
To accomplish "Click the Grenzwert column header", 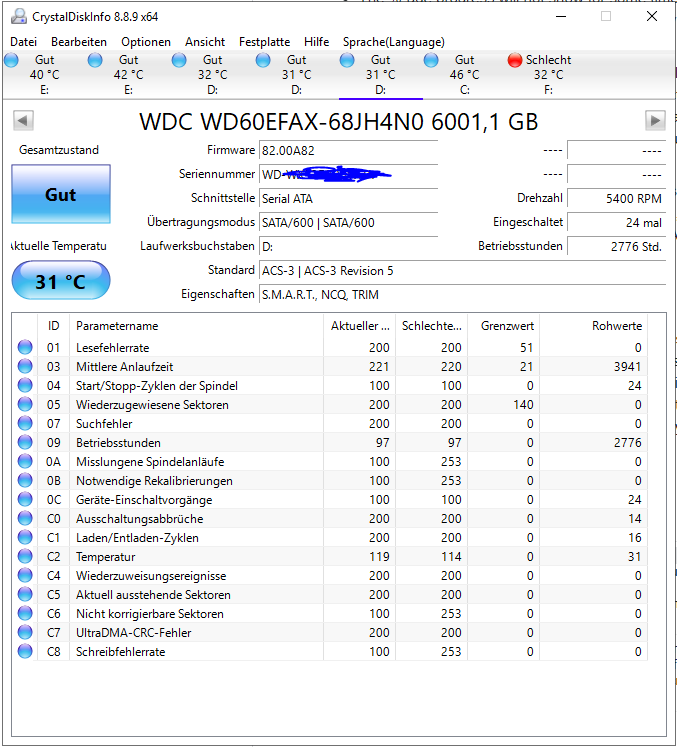I will tap(504, 326).
